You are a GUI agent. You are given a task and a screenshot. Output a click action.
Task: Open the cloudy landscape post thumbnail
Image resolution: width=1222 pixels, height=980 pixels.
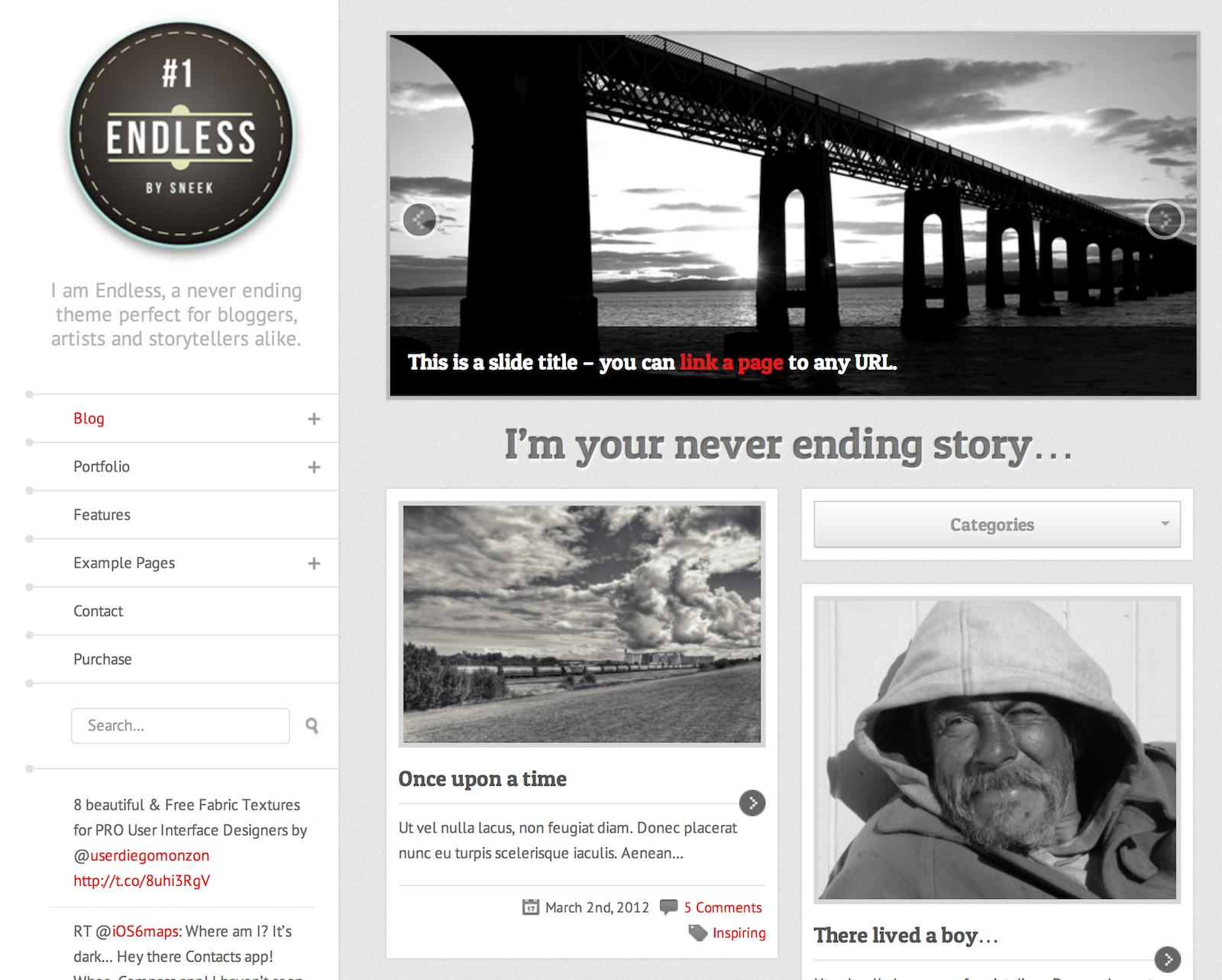tap(582, 624)
